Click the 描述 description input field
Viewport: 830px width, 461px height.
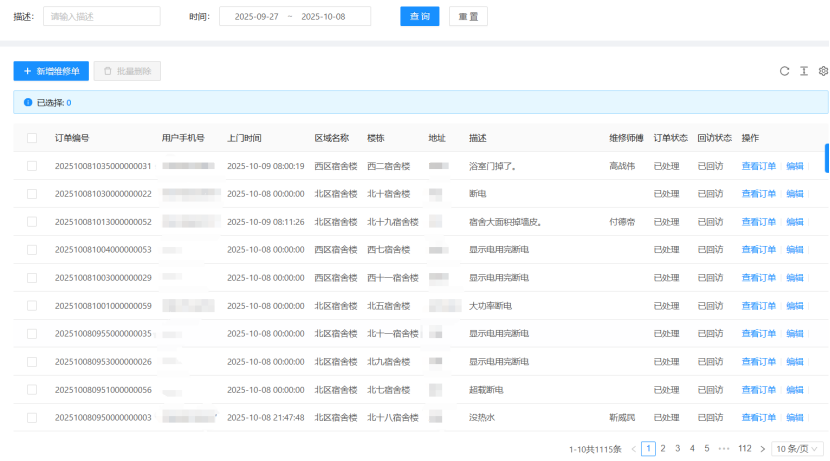[x=101, y=16]
